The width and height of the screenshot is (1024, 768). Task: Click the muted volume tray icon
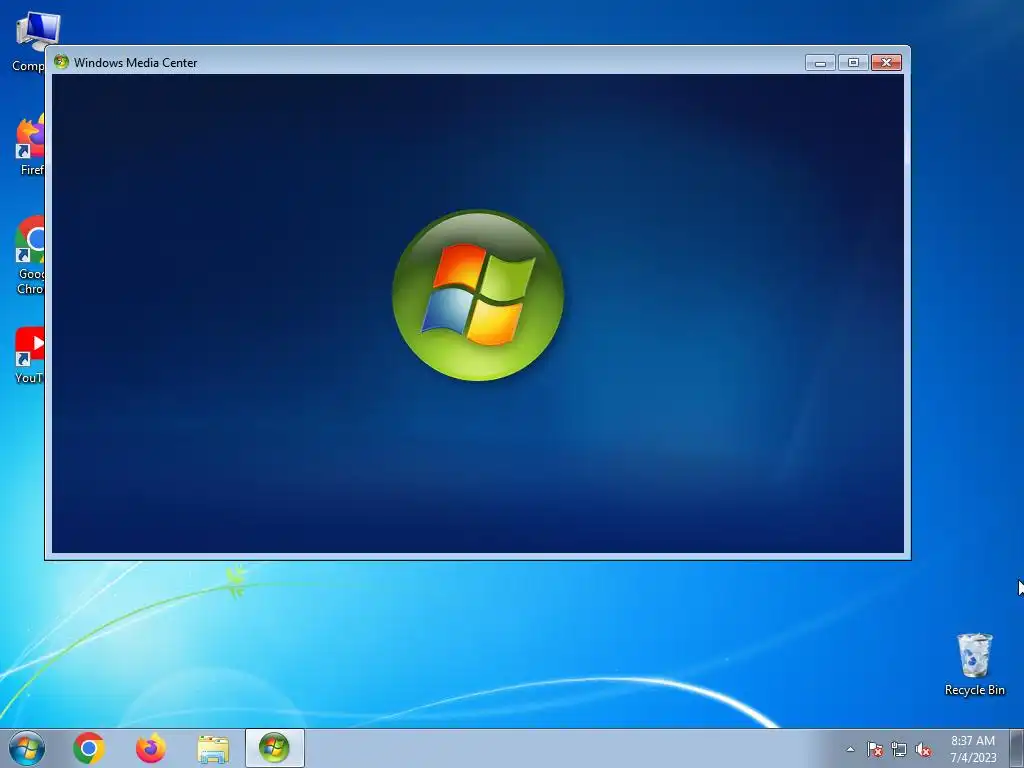(923, 750)
